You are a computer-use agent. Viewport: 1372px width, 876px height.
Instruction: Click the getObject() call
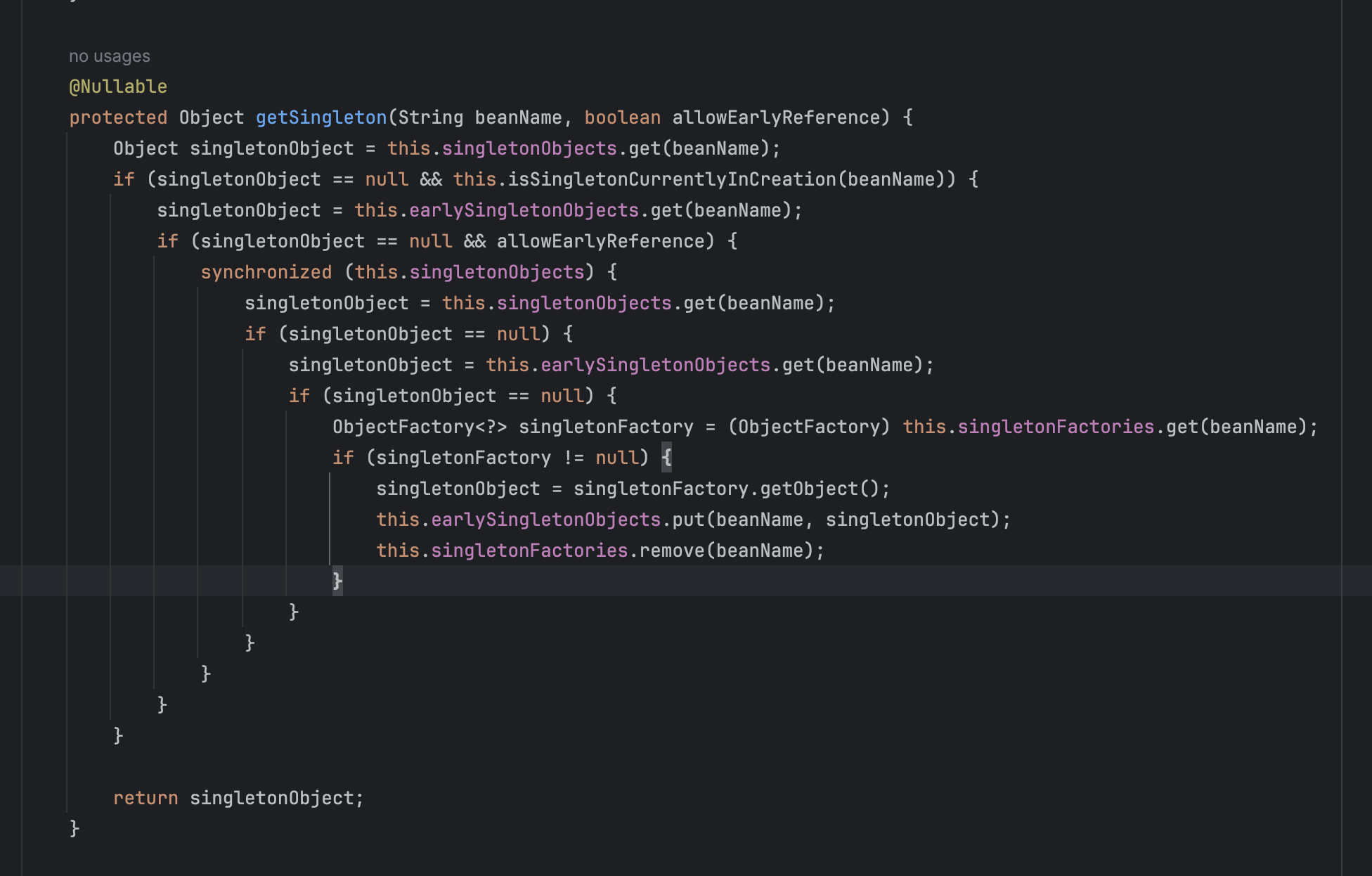click(x=820, y=489)
